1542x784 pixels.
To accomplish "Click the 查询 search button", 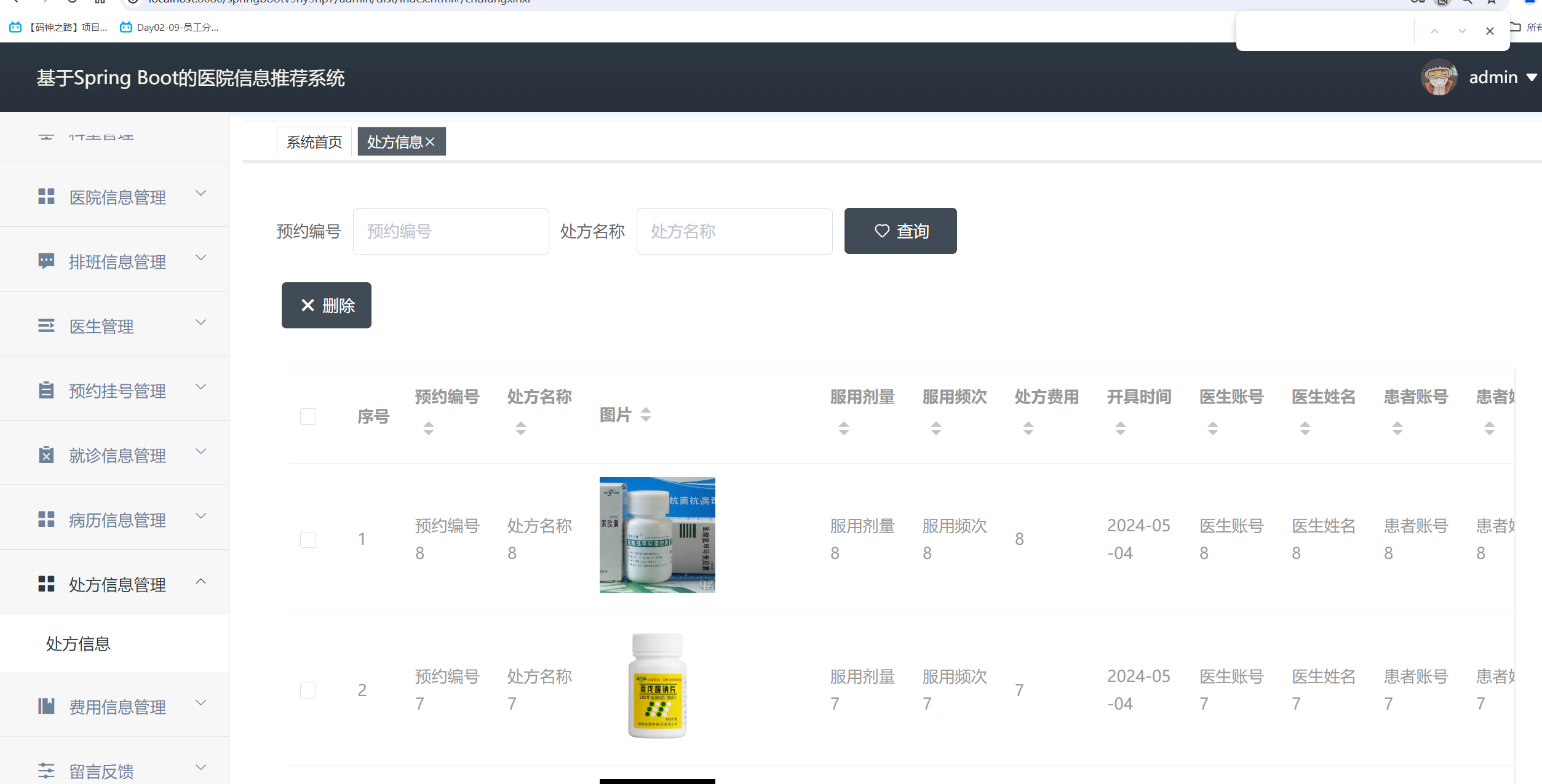I will click(900, 231).
